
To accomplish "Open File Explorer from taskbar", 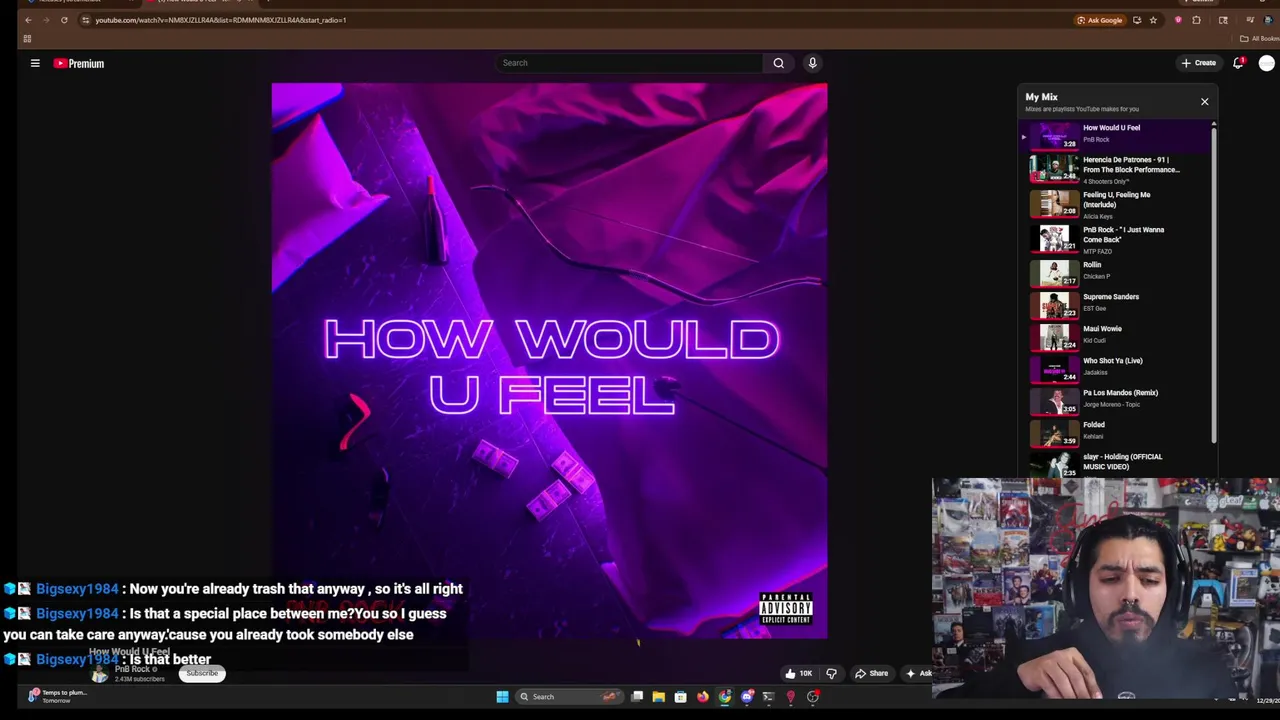I will pos(658,697).
